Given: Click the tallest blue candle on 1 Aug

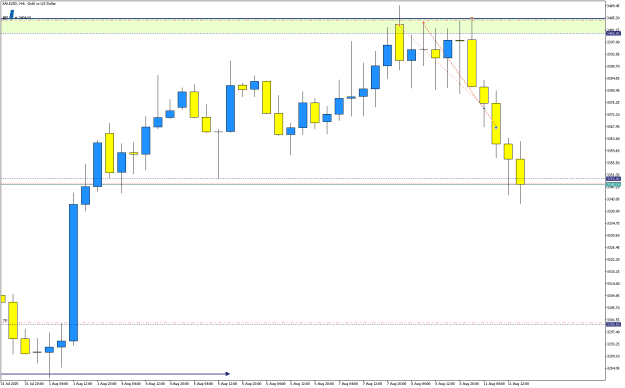Looking at the screenshot, I should (73, 272).
